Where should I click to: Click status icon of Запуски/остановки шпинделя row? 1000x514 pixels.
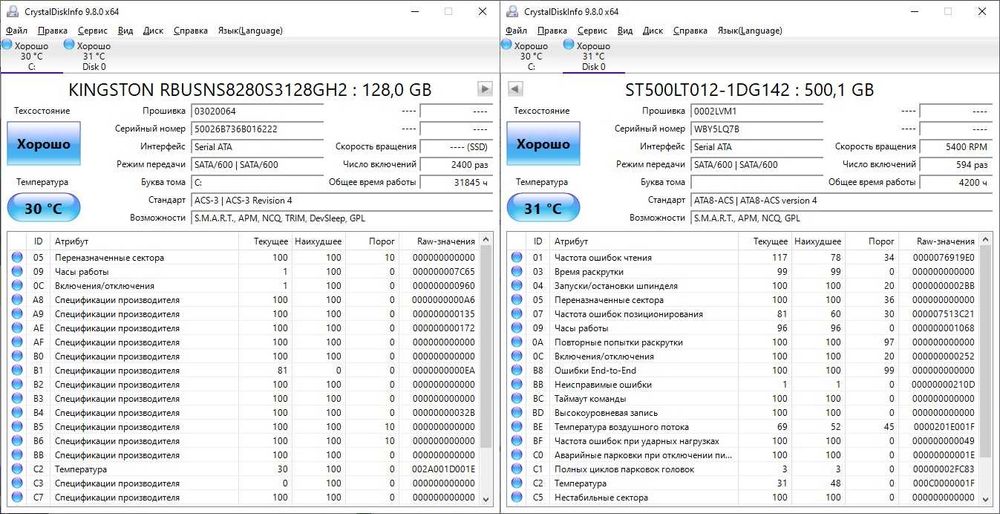tap(517, 286)
